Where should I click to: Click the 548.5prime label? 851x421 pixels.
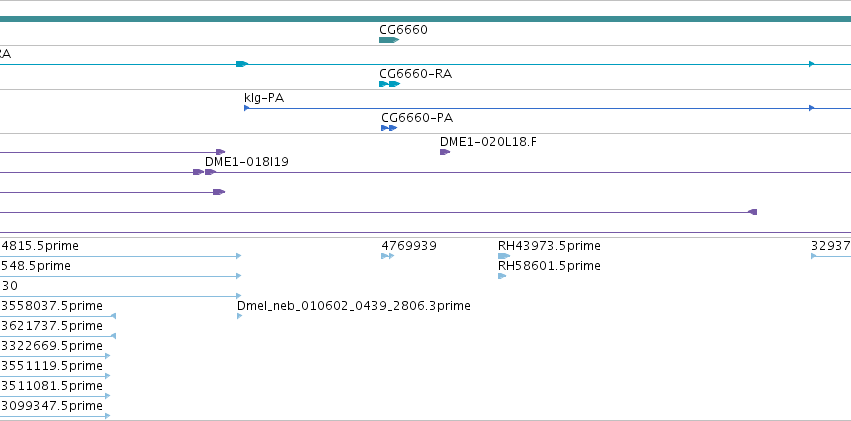tap(36, 266)
